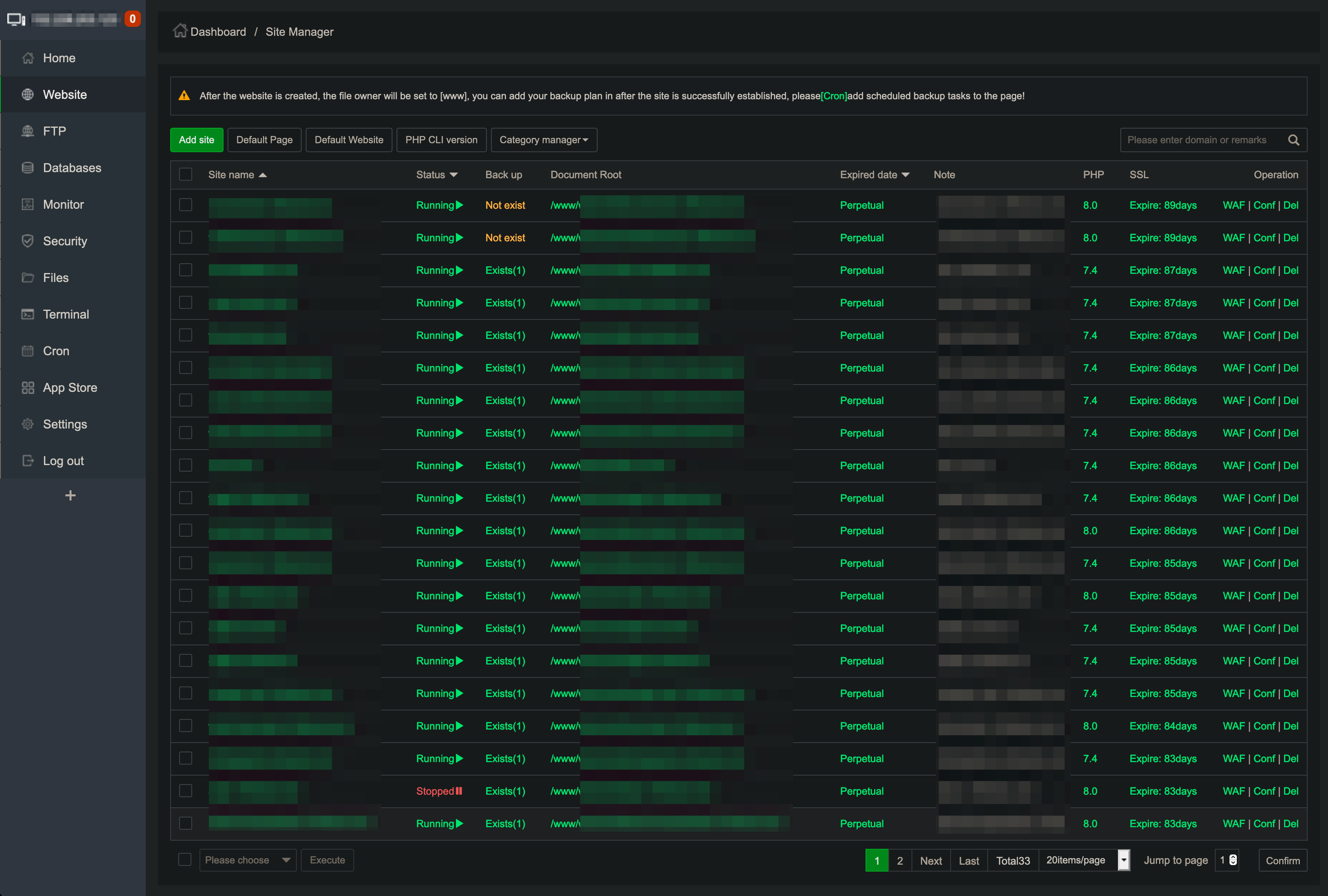Click the Dashboard home breadcrumb icon

pos(180,31)
